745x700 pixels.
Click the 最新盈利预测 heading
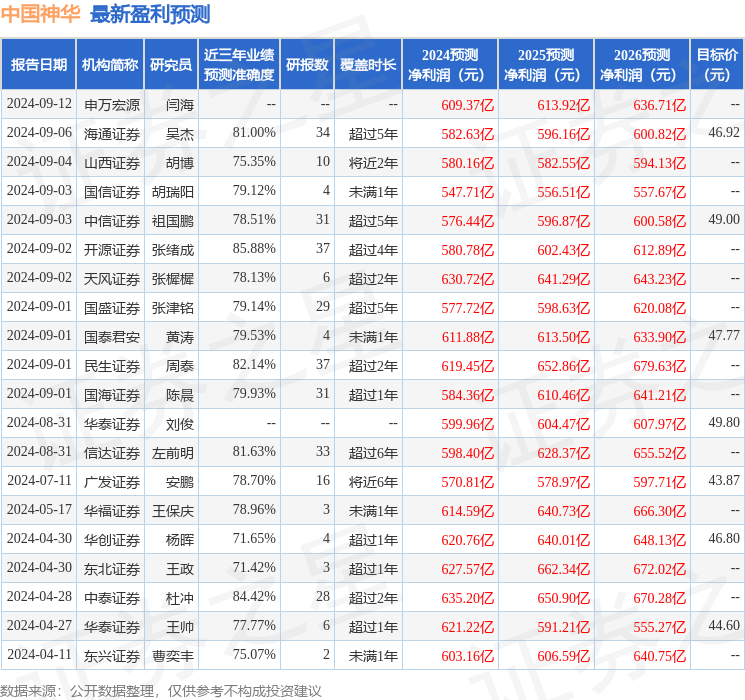tap(150, 14)
